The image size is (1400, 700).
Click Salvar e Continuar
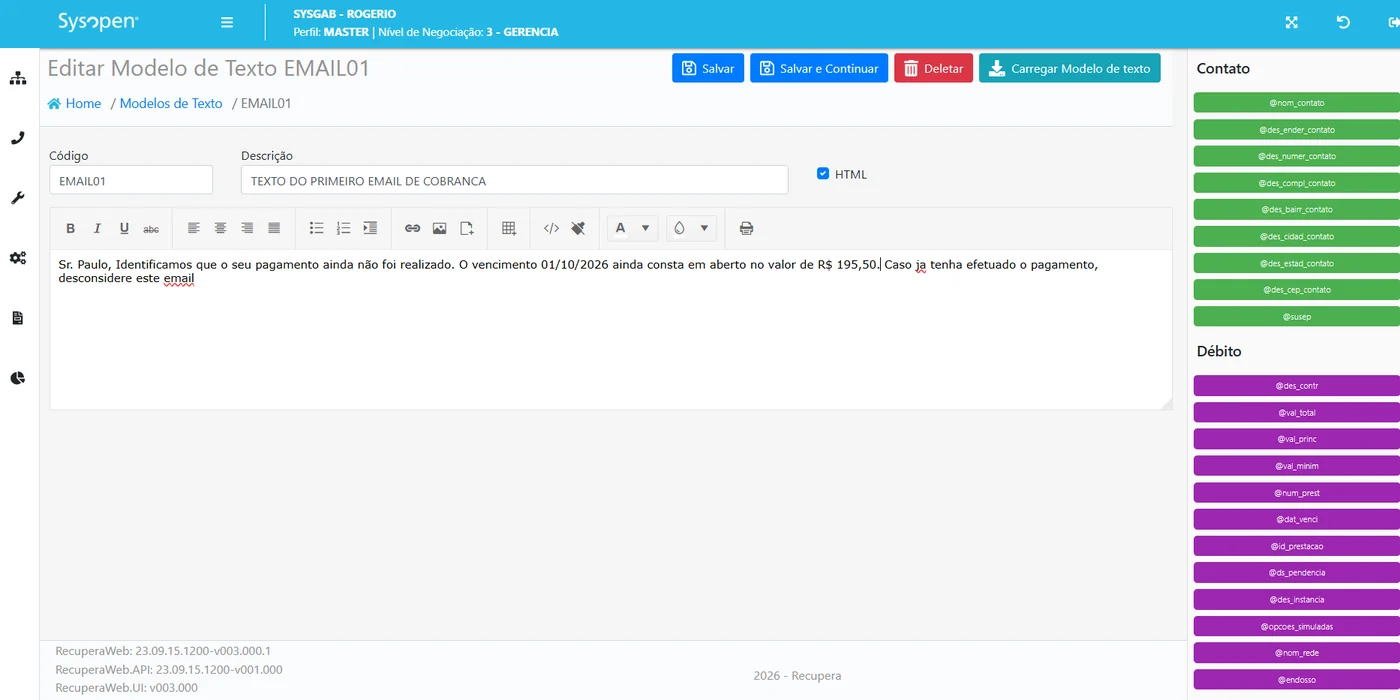(x=819, y=68)
